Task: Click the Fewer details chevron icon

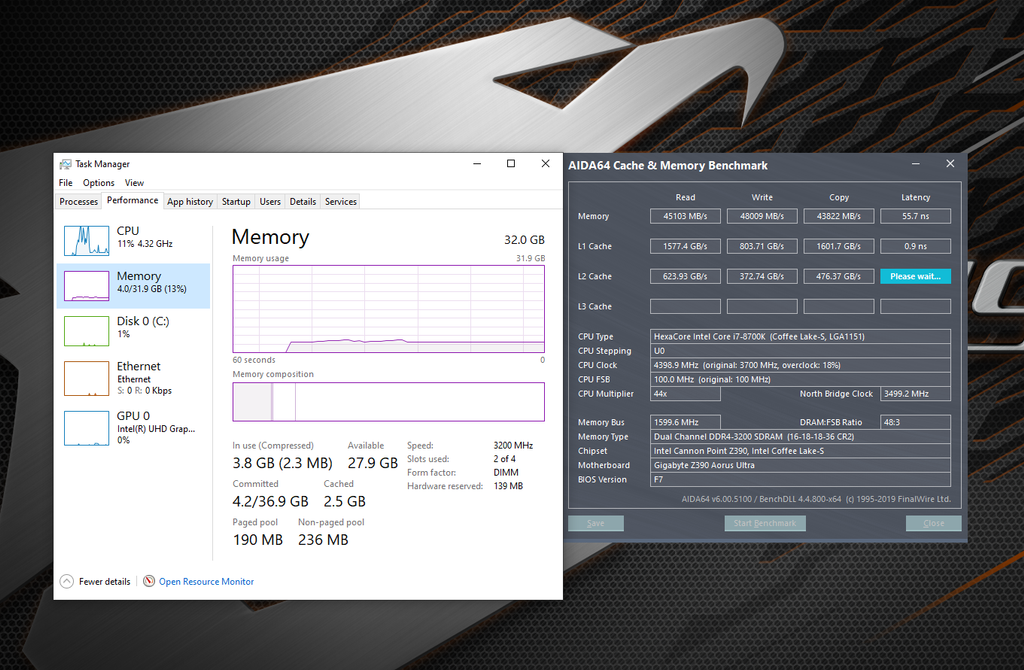Action: coord(67,581)
